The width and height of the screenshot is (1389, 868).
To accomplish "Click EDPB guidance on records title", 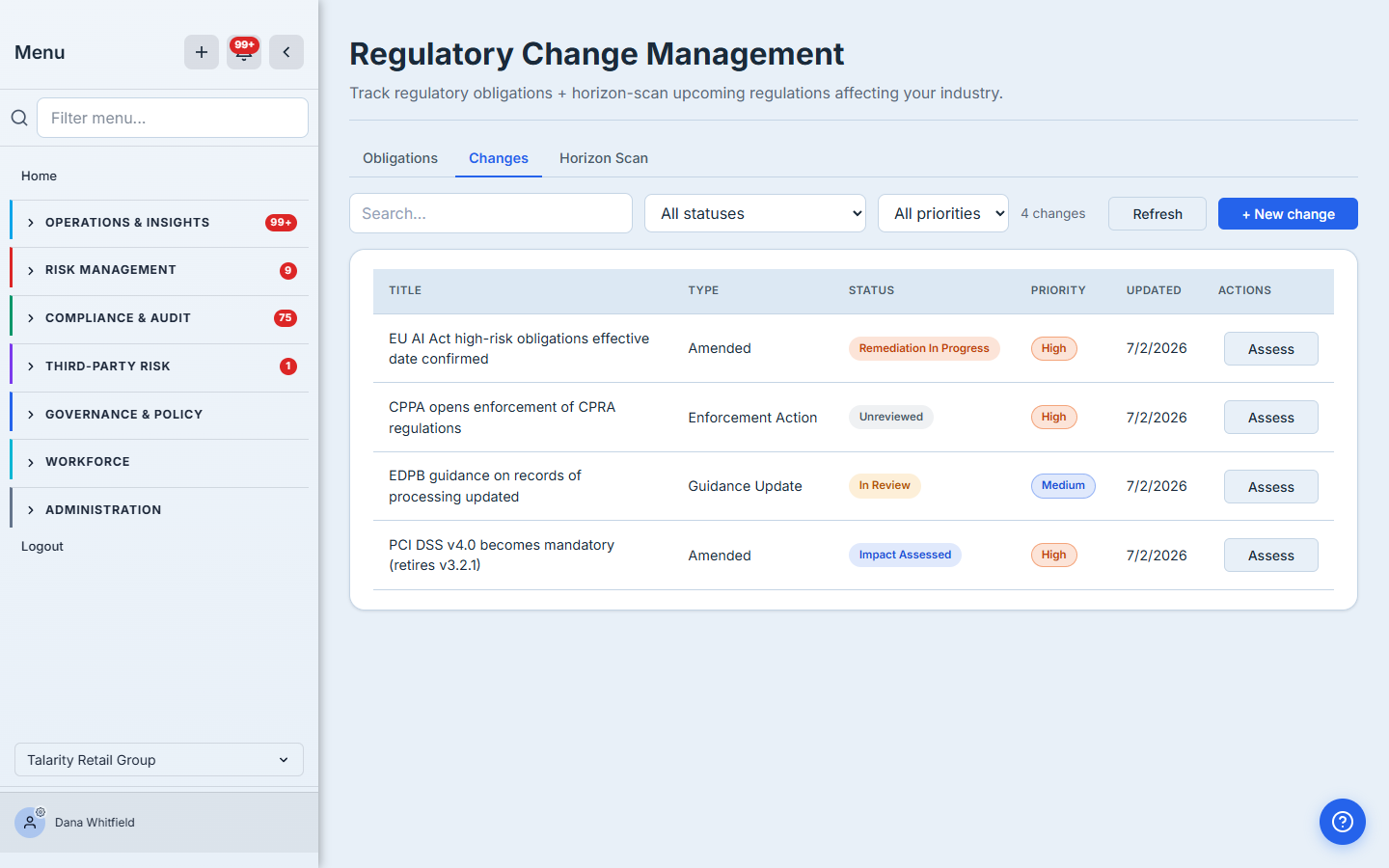I will click(485, 486).
